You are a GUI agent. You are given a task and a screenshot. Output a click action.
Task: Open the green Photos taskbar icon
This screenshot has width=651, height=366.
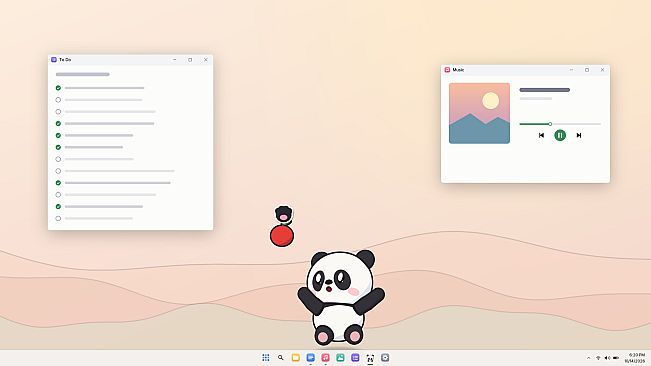340,358
